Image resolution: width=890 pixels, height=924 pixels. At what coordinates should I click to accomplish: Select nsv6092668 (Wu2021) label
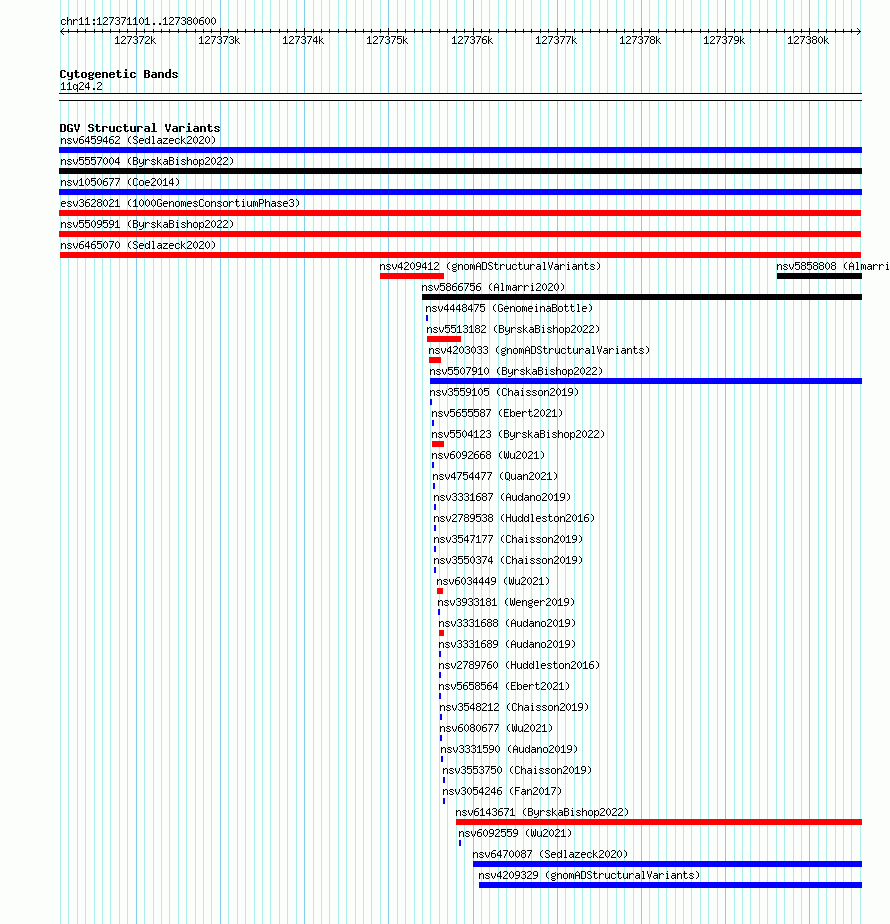488,456
